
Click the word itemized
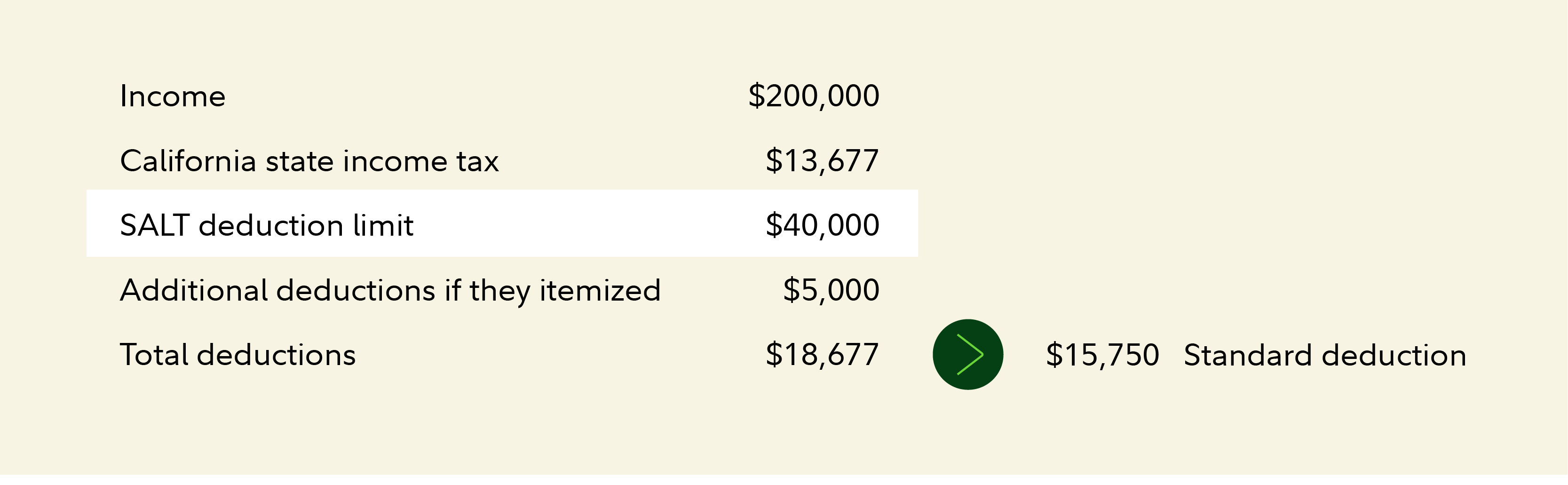point(600,290)
